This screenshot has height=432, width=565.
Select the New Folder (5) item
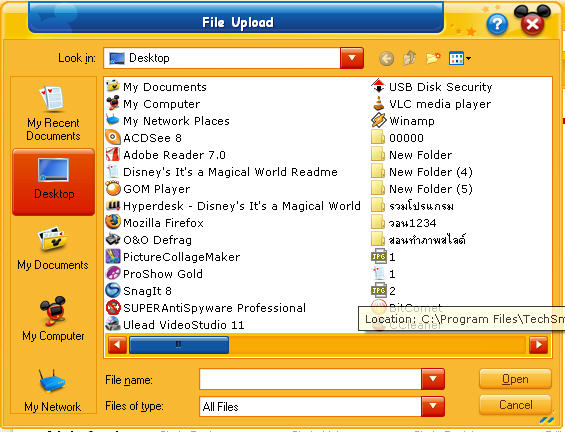422,189
